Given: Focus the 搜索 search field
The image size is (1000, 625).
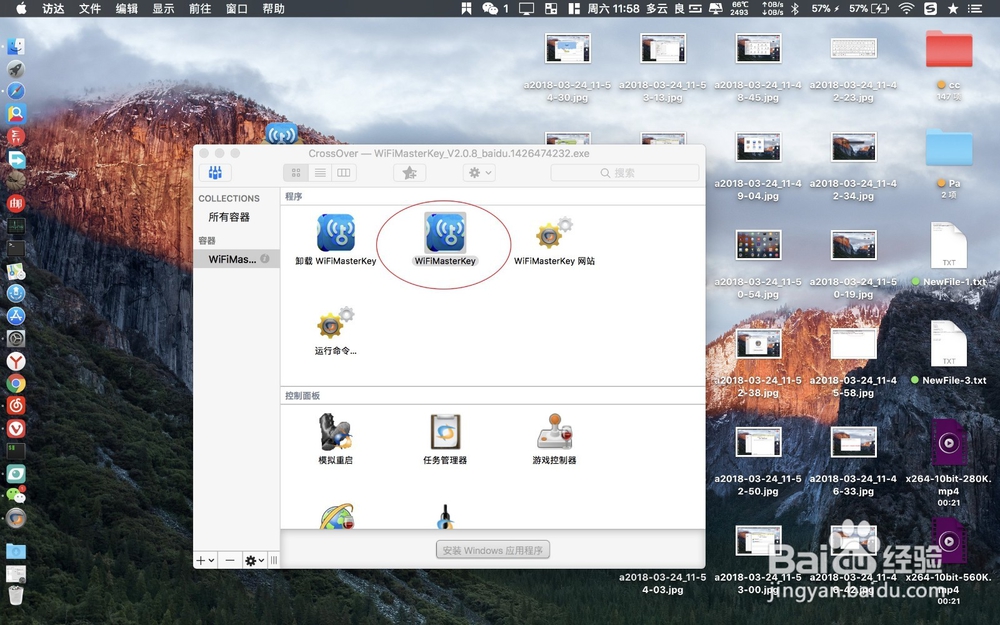Looking at the screenshot, I should [624, 173].
